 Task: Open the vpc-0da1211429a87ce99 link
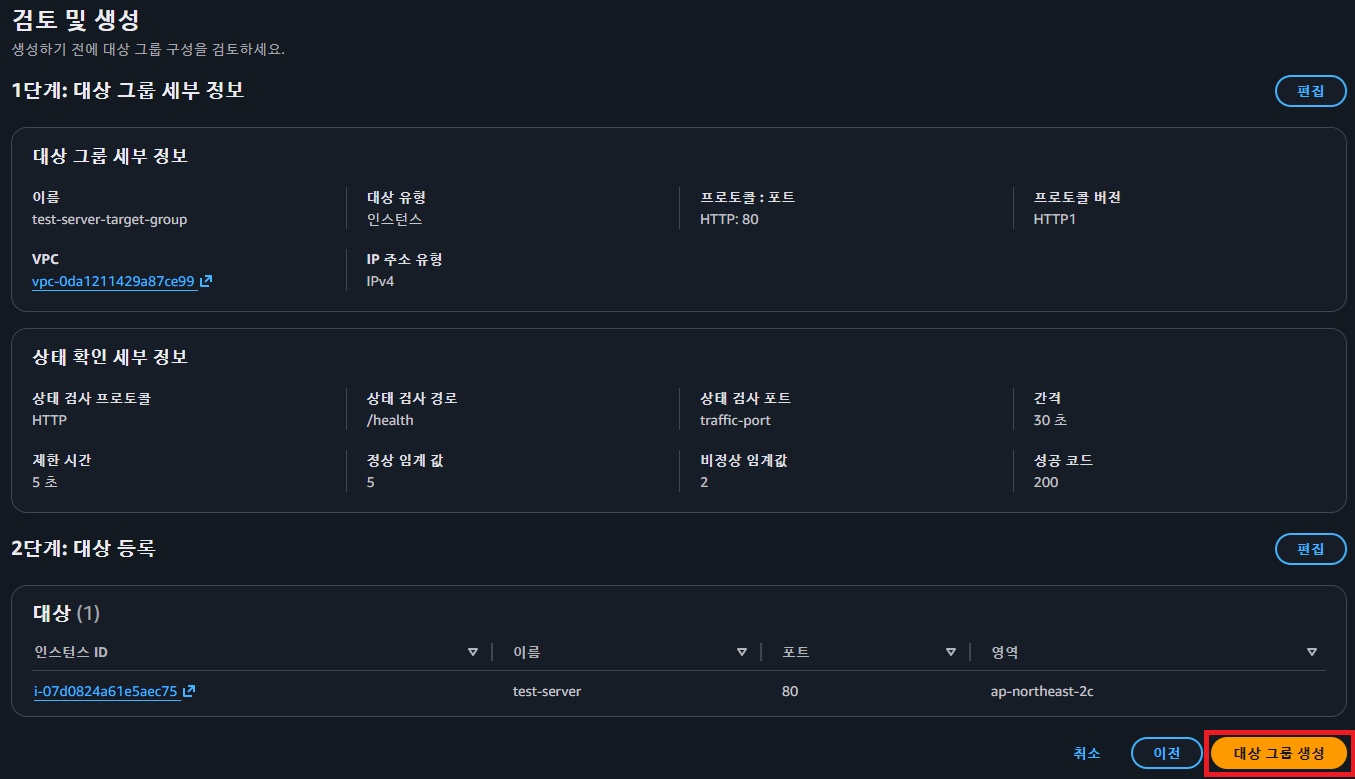[x=113, y=281]
